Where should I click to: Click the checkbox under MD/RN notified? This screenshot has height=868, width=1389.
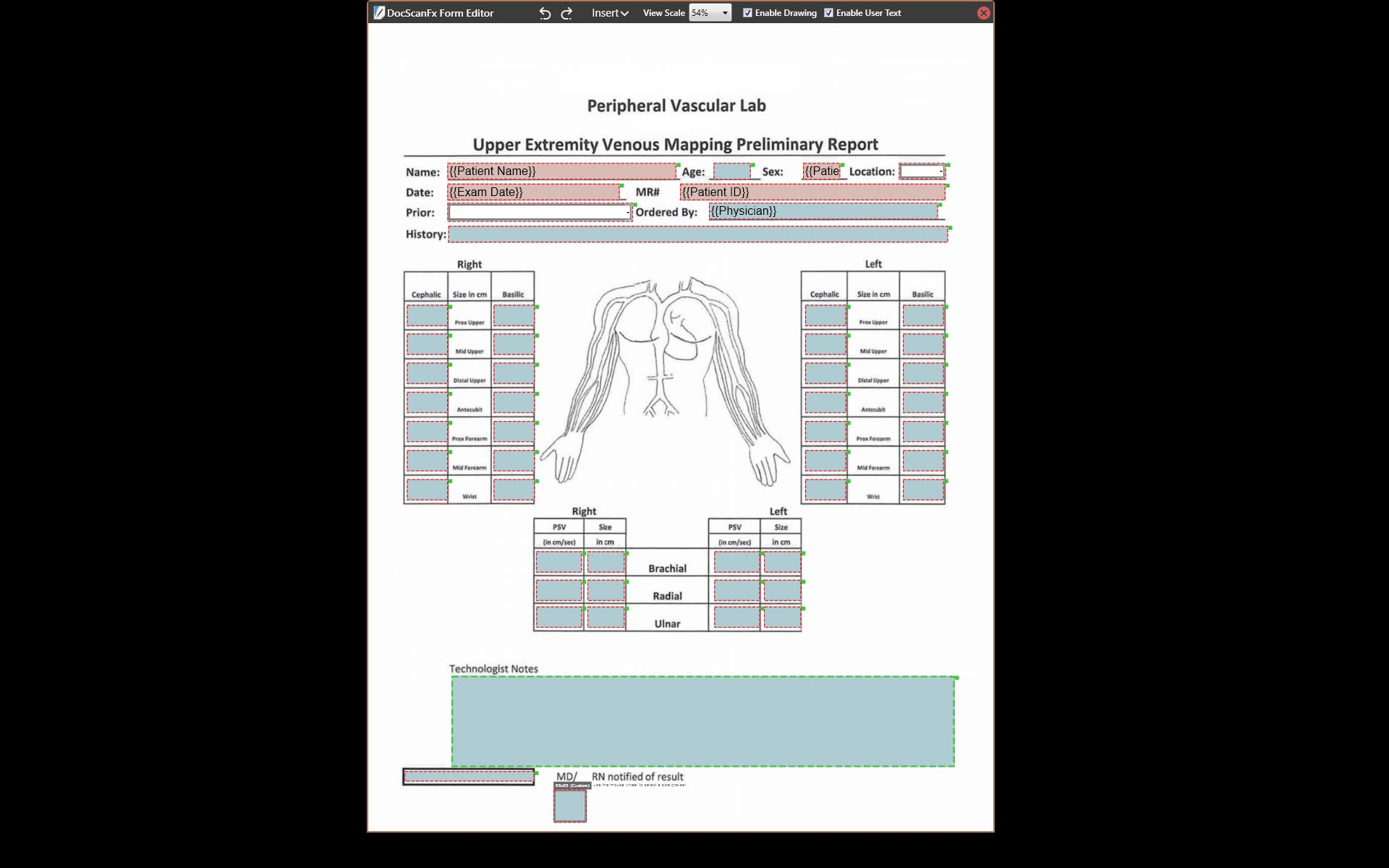(x=570, y=806)
